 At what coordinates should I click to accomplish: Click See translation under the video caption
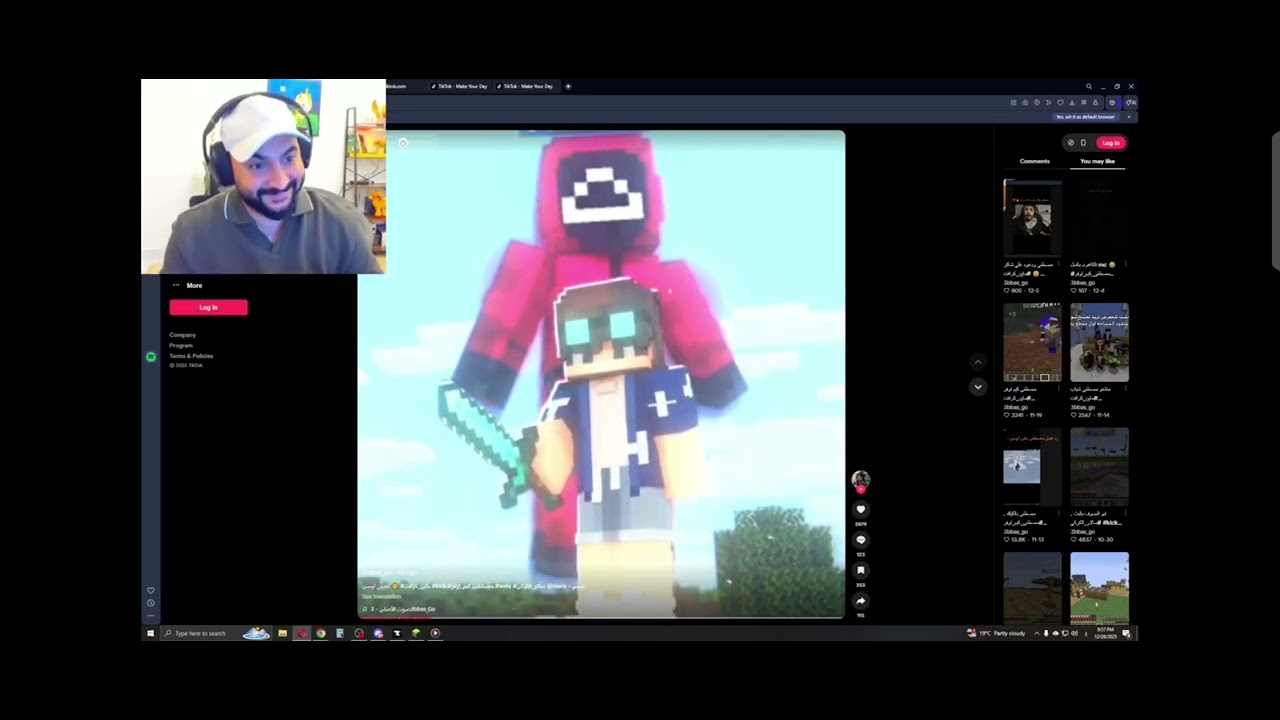pyautogui.click(x=380, y=596)
